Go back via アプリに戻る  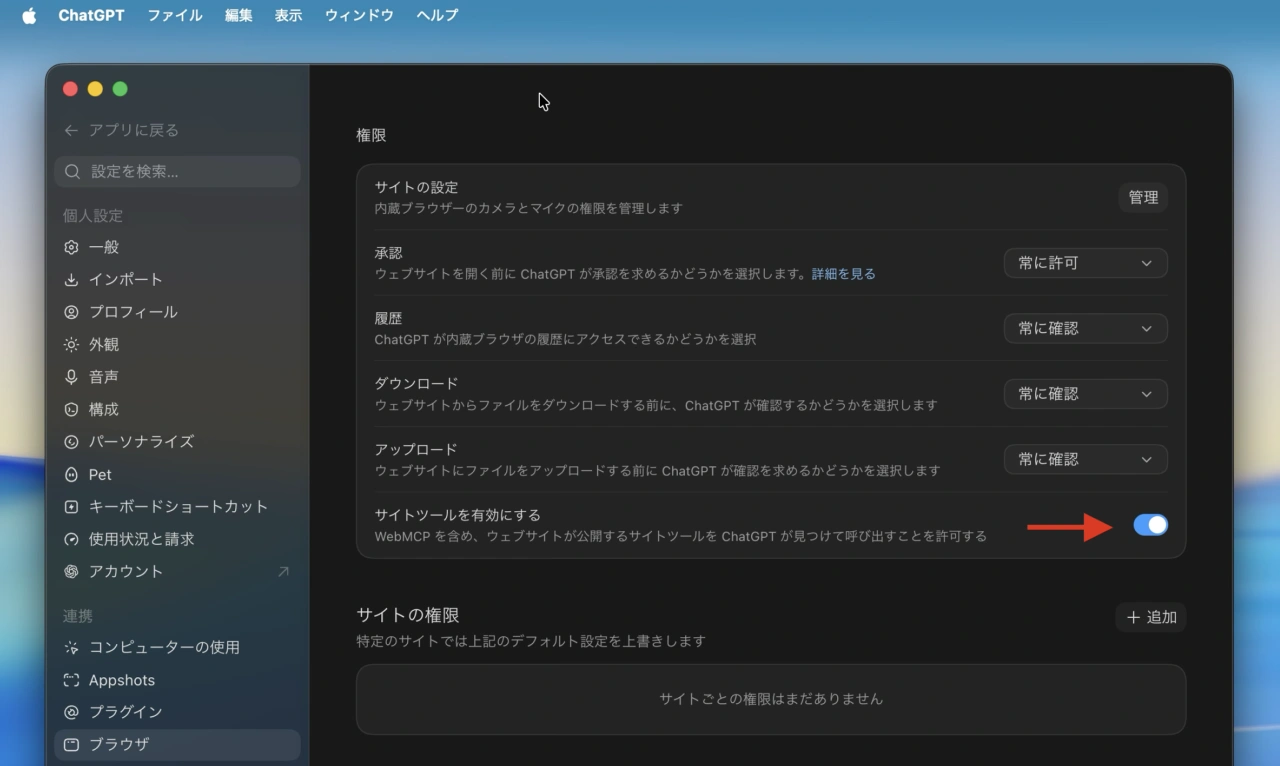pyautogui.click(x=121, y=130)
